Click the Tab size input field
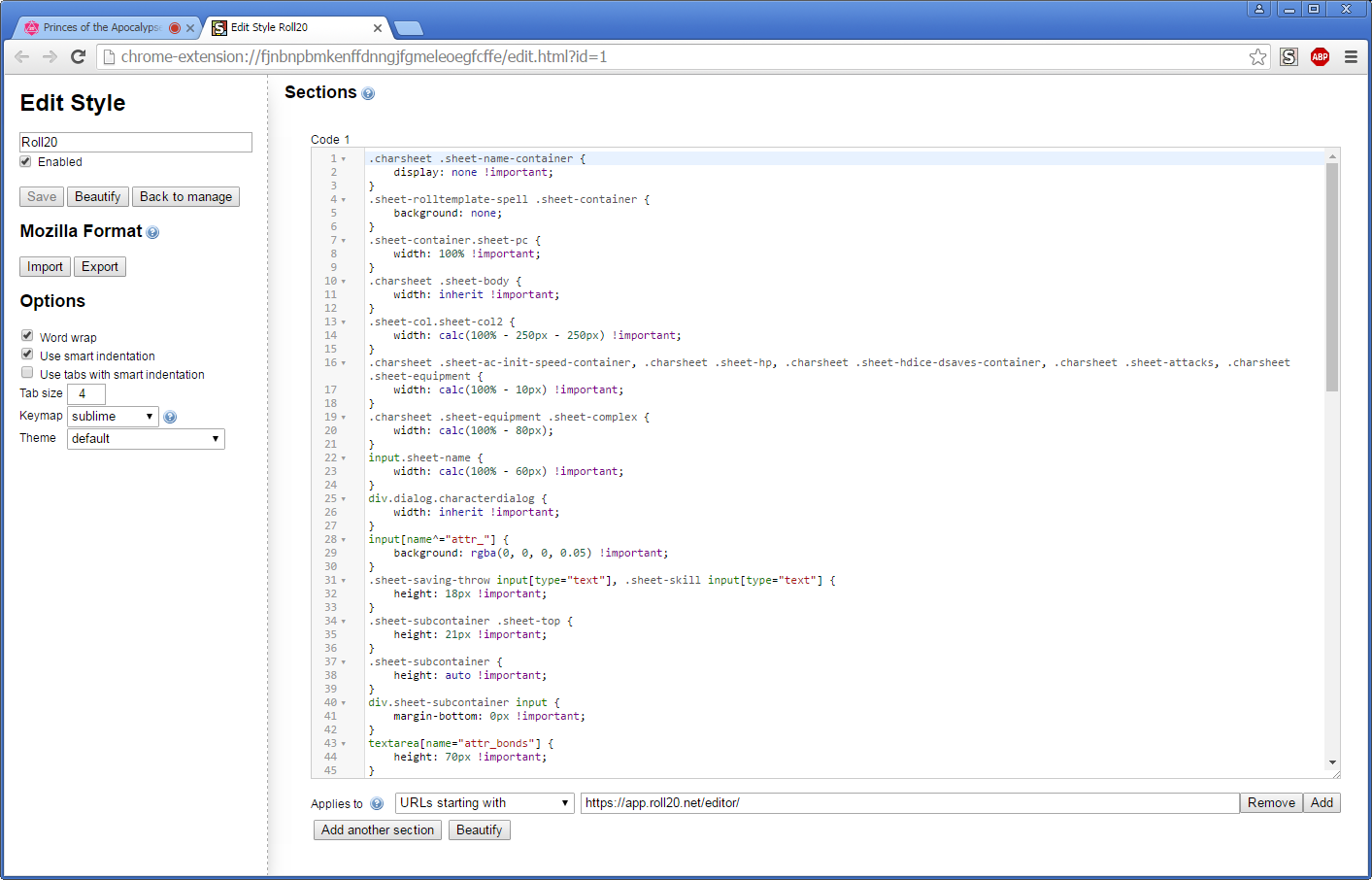Screen dimensions: 1372x880 click(86, 393)
